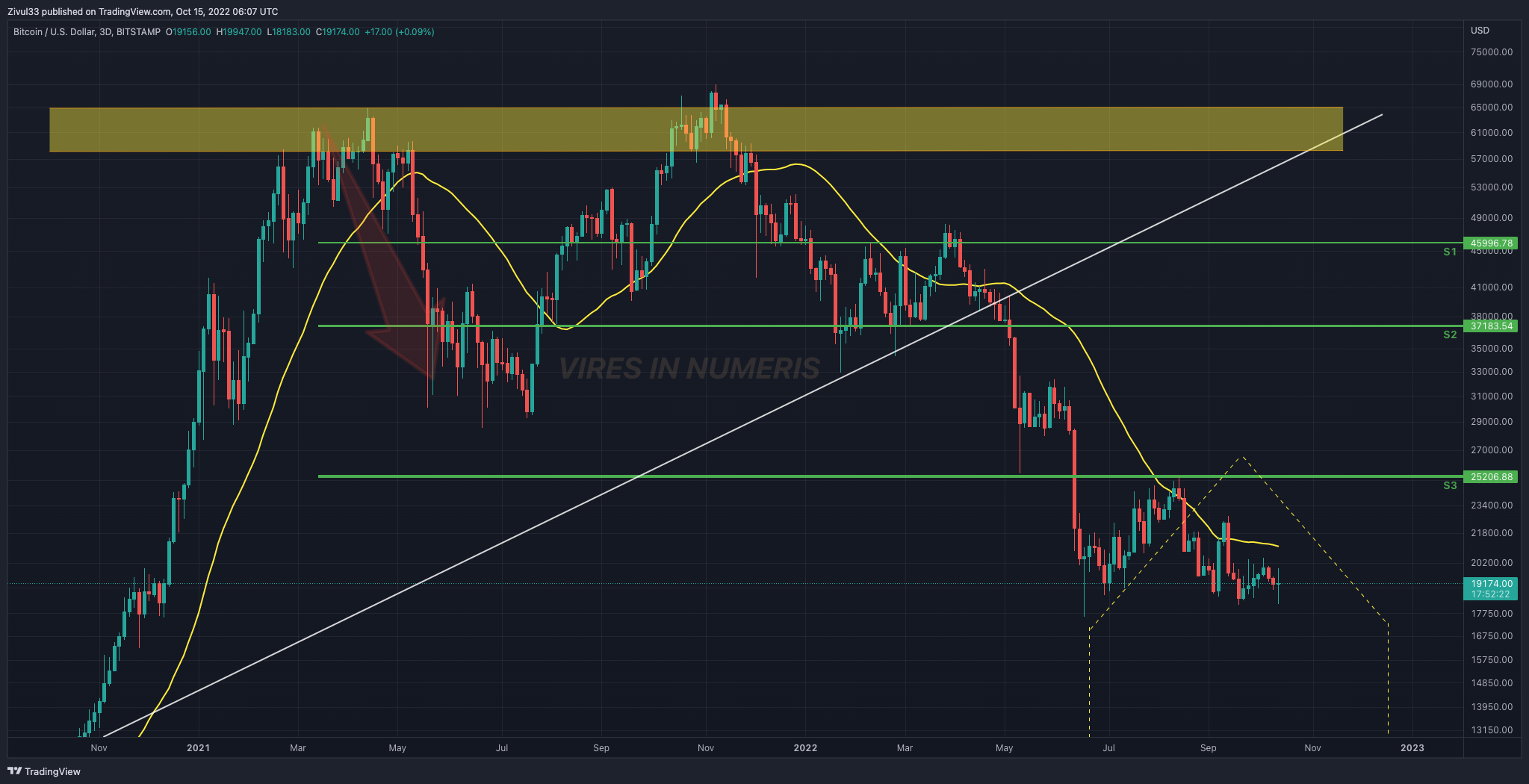Click the S2 support label
Screen dimensions: 1529x784
(x=1450, y=335)
